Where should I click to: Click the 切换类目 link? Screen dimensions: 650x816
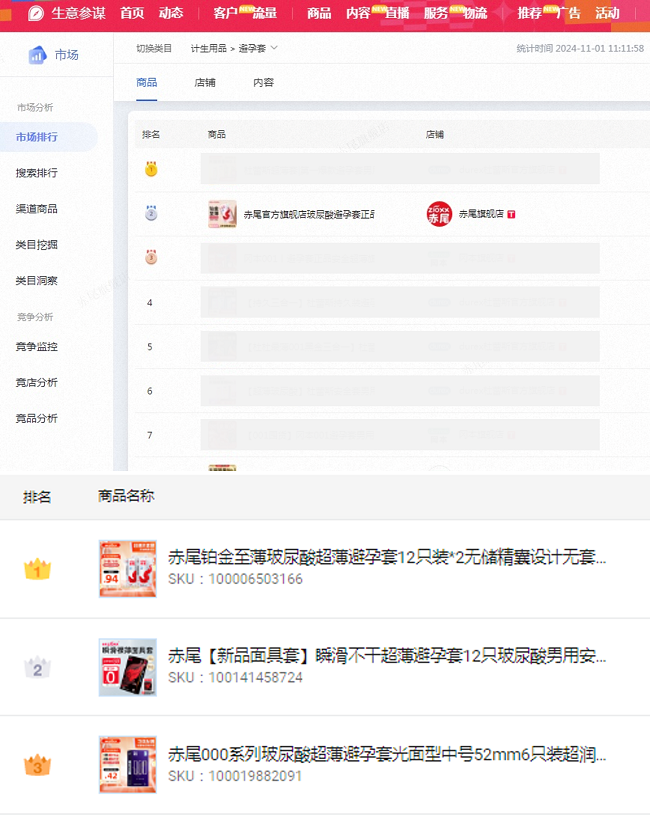pos(154,48)
